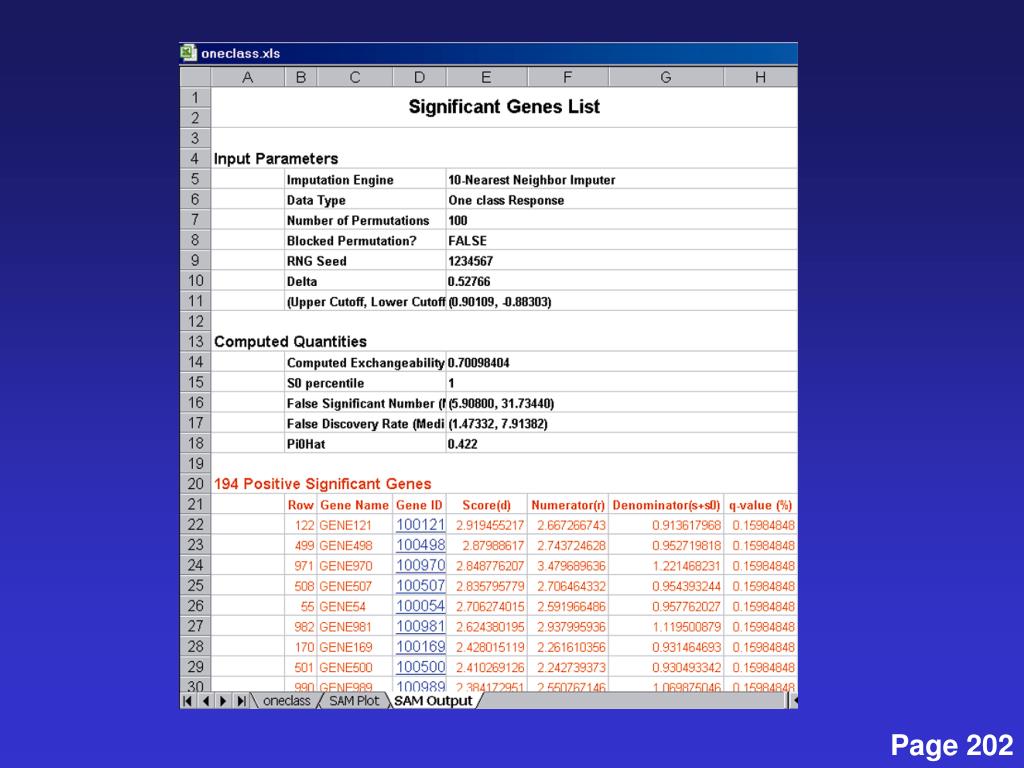Open gene ID link 100981
The image size is (1024, 768).
click(x=421, y=626)
